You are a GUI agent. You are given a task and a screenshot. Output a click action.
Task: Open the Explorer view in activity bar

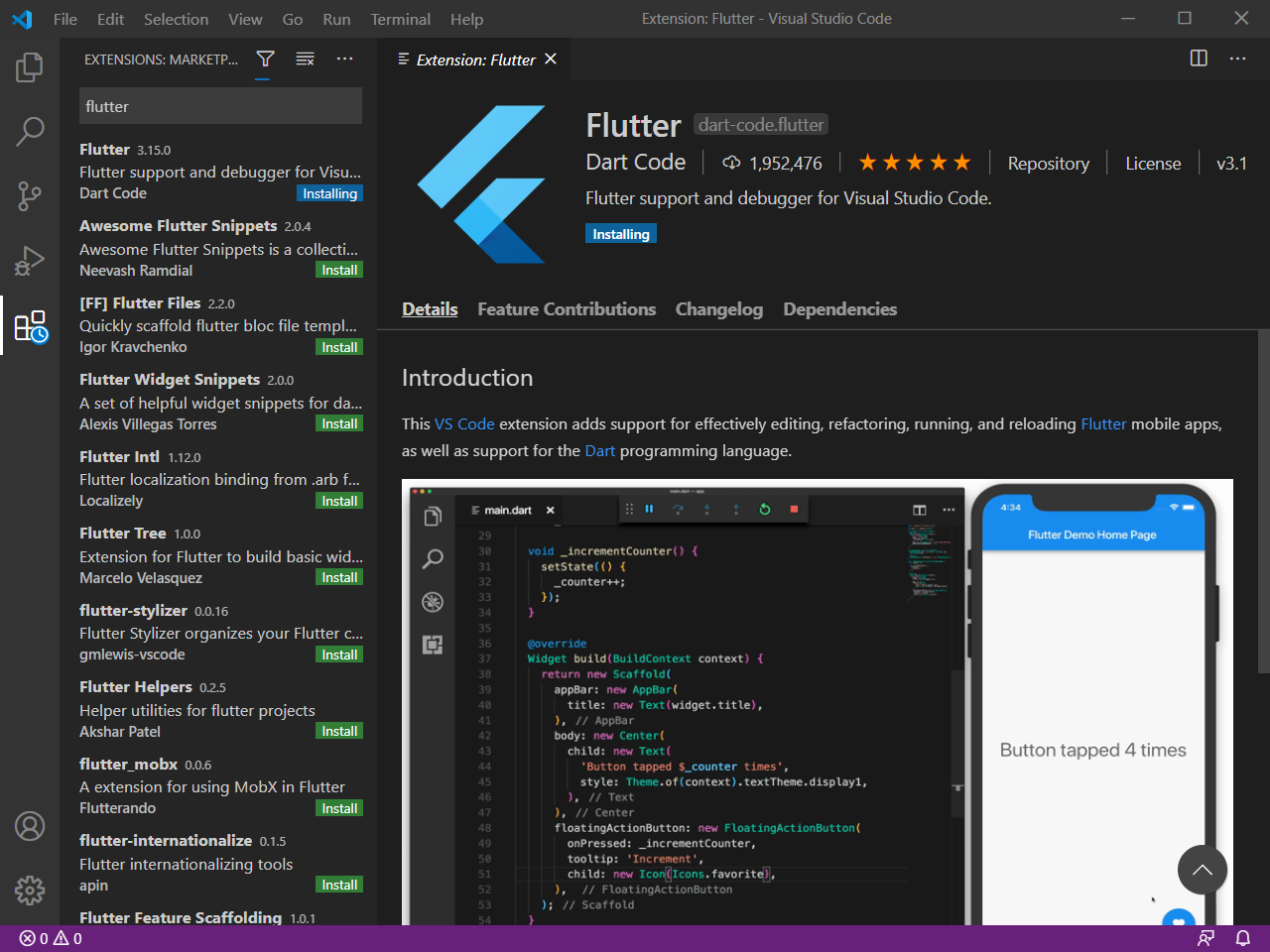pyautogui.click(x=30, y=67)
